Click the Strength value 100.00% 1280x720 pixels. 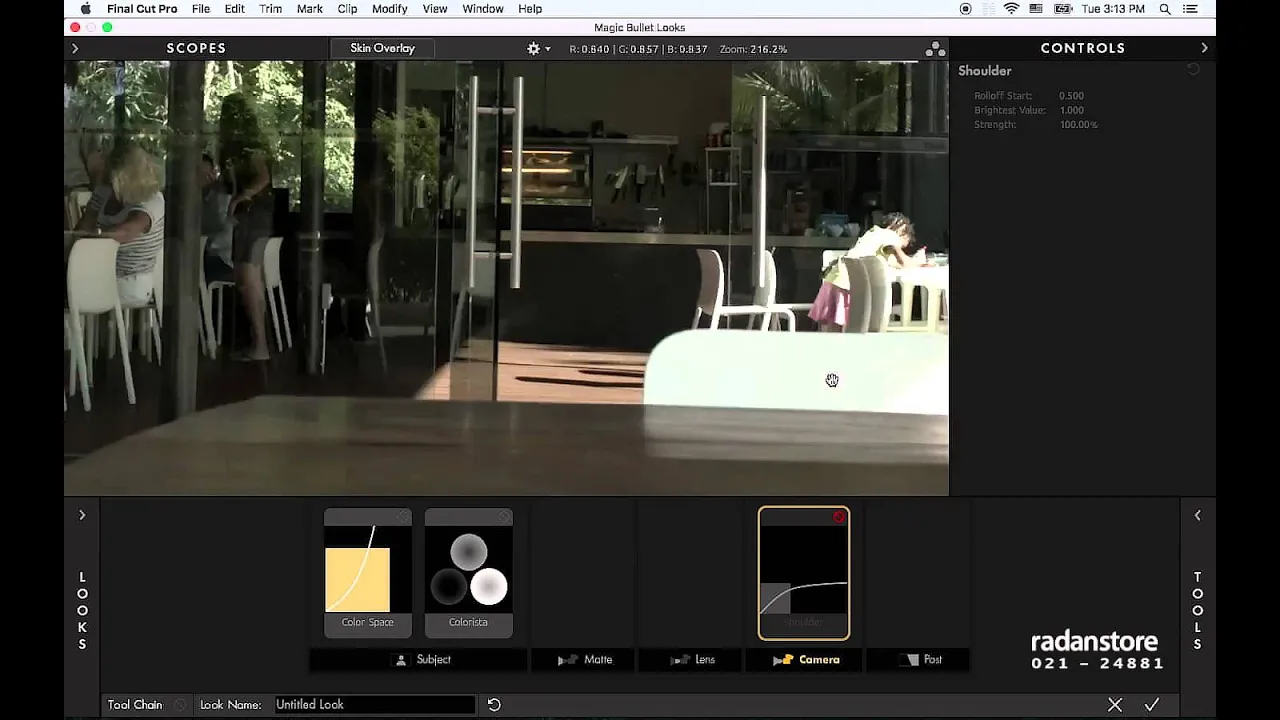click(x=1078, y=124)
